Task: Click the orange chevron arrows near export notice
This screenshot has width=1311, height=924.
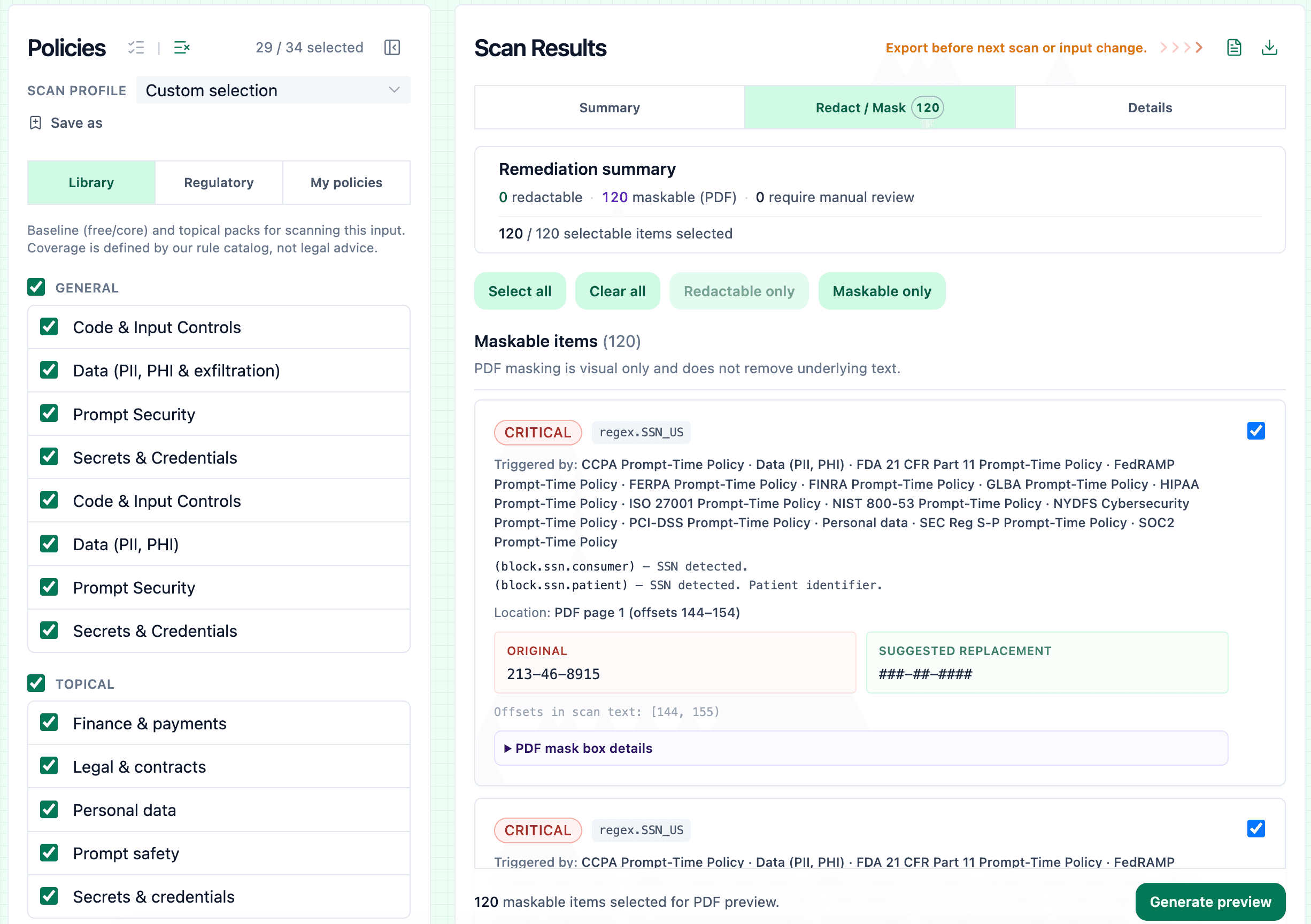Action: click(1182, 48)
